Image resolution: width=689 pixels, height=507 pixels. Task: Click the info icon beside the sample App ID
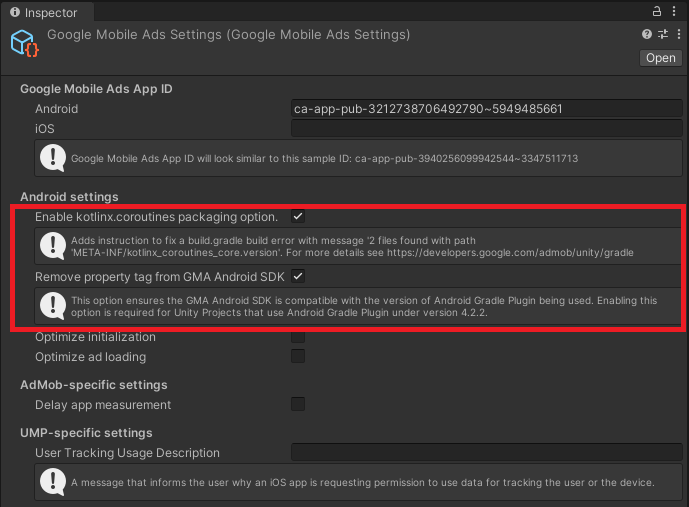coord(53,158)
